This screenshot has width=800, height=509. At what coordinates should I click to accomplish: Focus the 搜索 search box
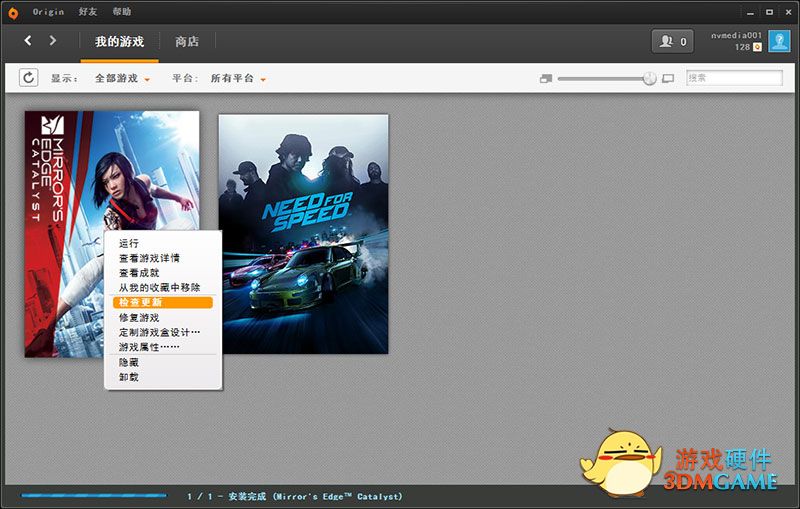734,78
